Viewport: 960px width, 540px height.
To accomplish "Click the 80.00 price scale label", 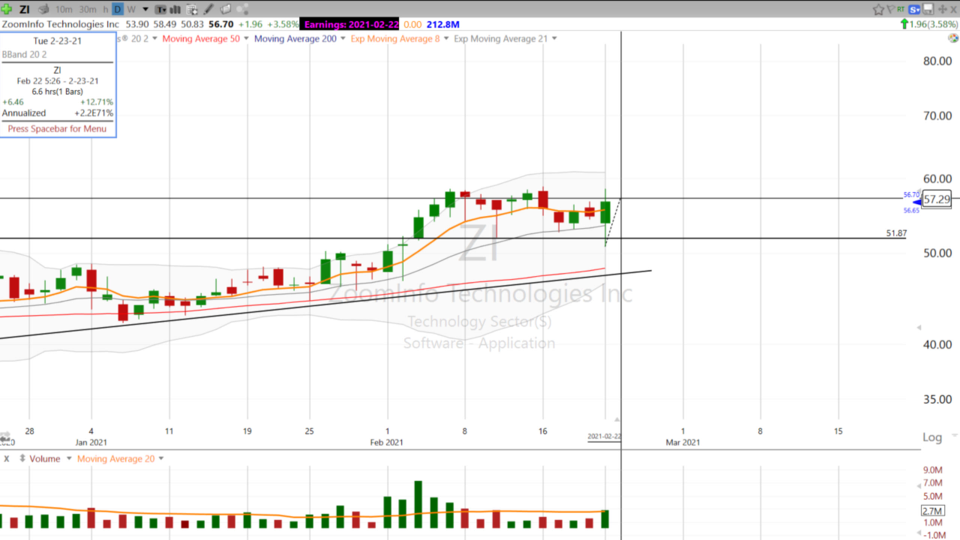I will click(937, 61).
